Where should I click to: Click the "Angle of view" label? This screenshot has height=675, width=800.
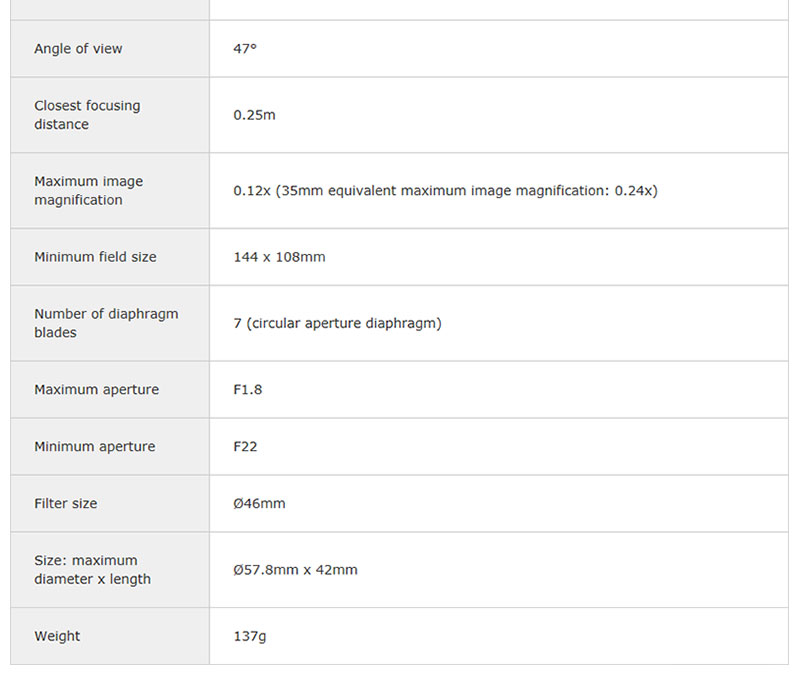point(78,49)
